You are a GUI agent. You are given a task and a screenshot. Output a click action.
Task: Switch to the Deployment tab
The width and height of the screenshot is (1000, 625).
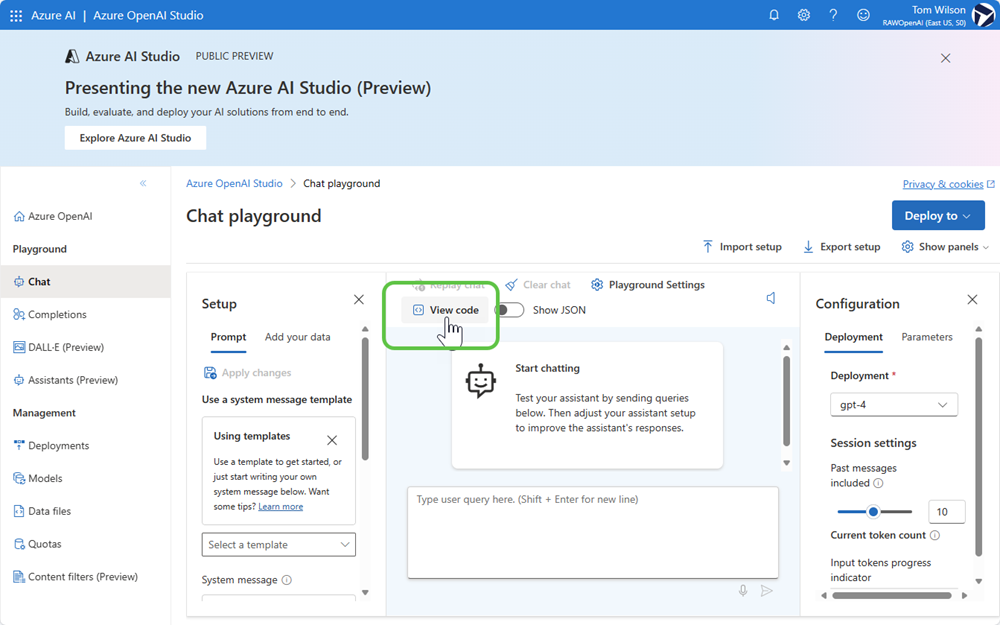click(x=853, y=337)
